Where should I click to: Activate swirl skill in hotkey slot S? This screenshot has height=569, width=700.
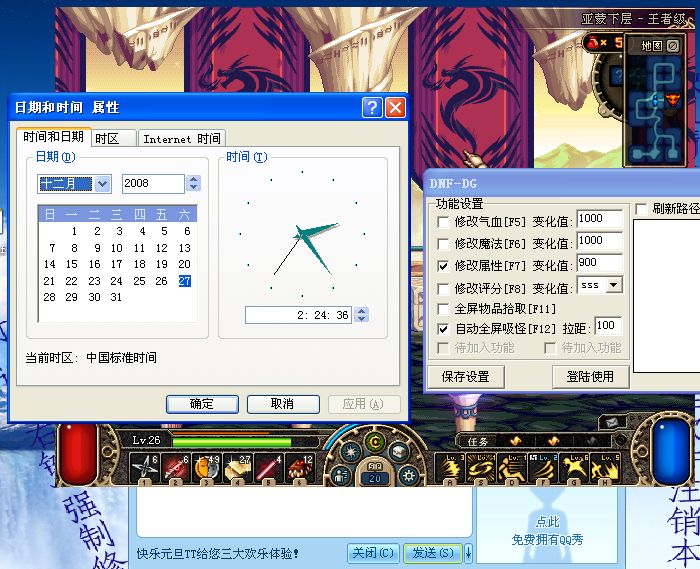click(x=481, y=468)
